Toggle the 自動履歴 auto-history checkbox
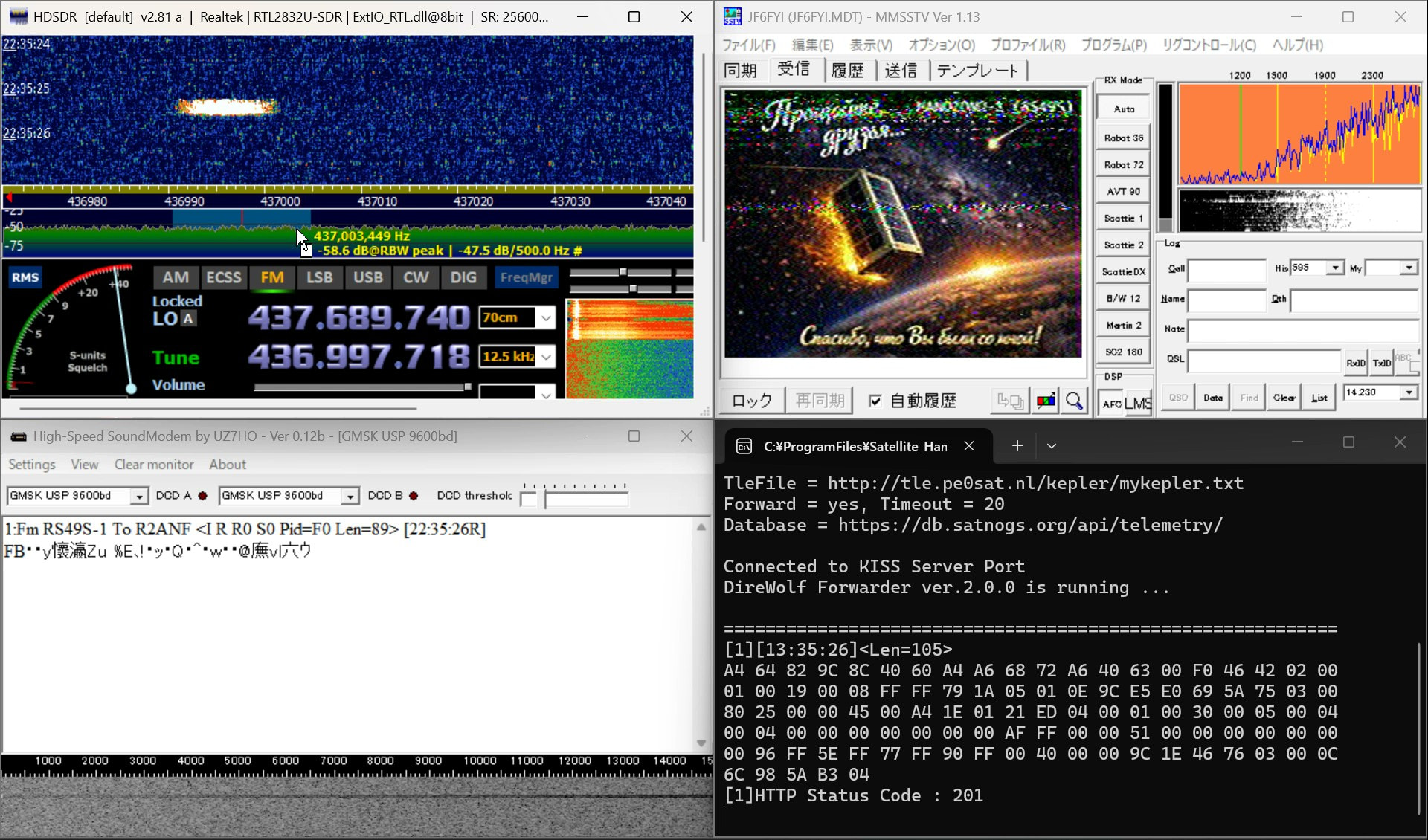Screen dimensions: 1428x840 pyautogui.click(x=875, y=401)
